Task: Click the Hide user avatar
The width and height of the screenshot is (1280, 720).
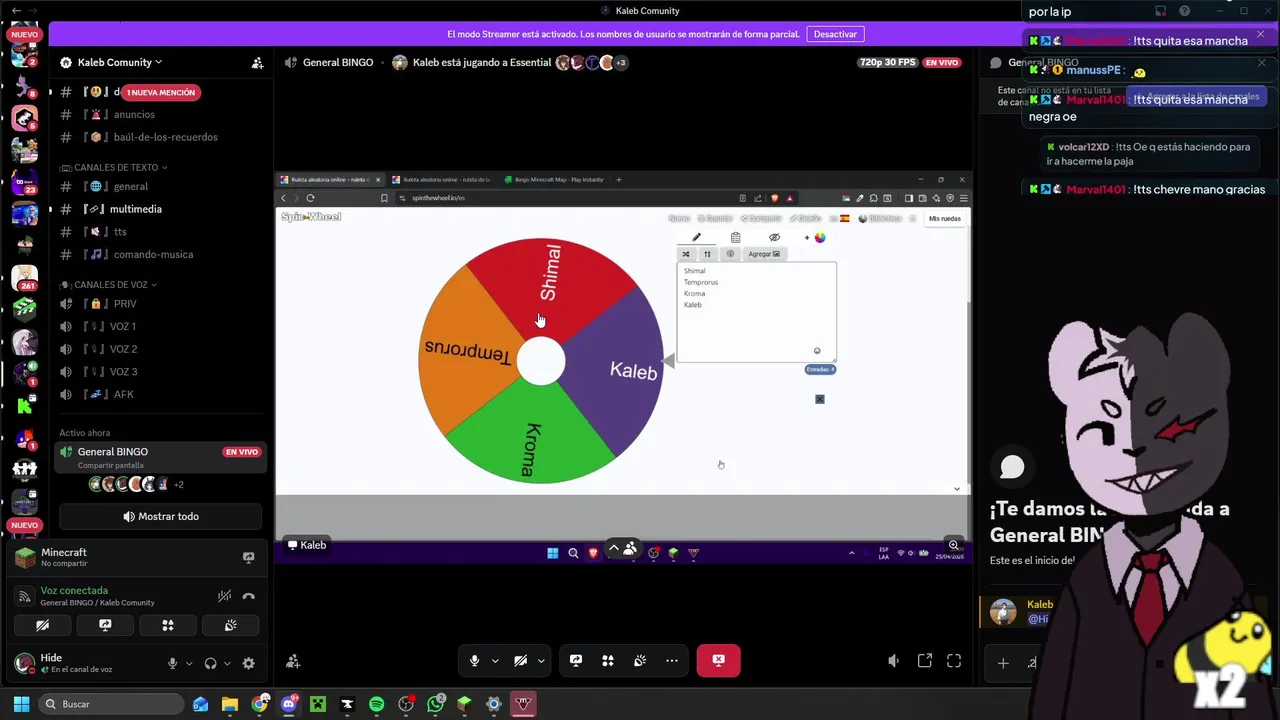Action: click(x=24, y=663)
